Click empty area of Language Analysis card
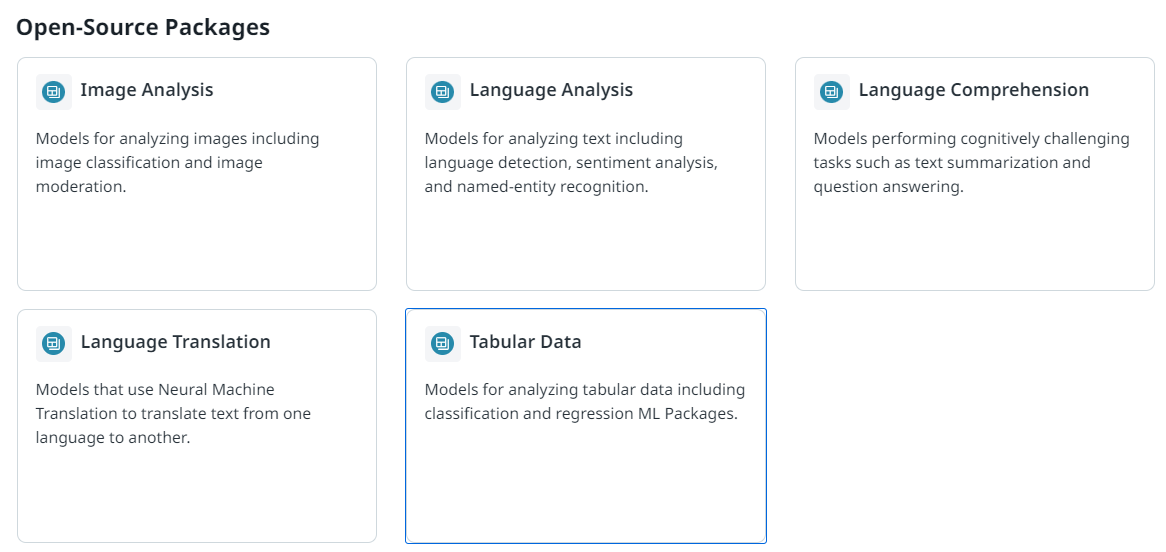The width and height of the screenshot is (1166, 552). [x=585, y=245]
